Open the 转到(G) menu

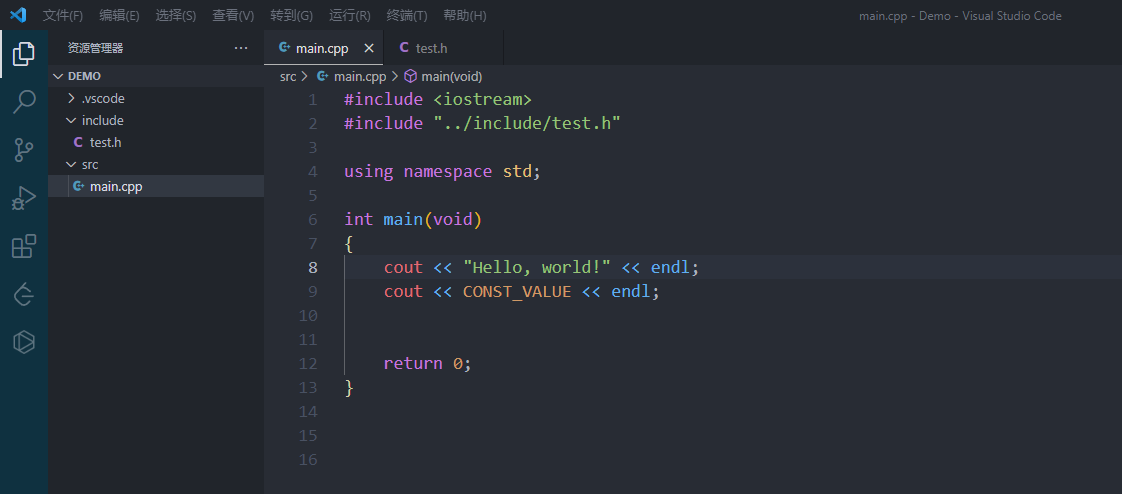tap(292, 15)
